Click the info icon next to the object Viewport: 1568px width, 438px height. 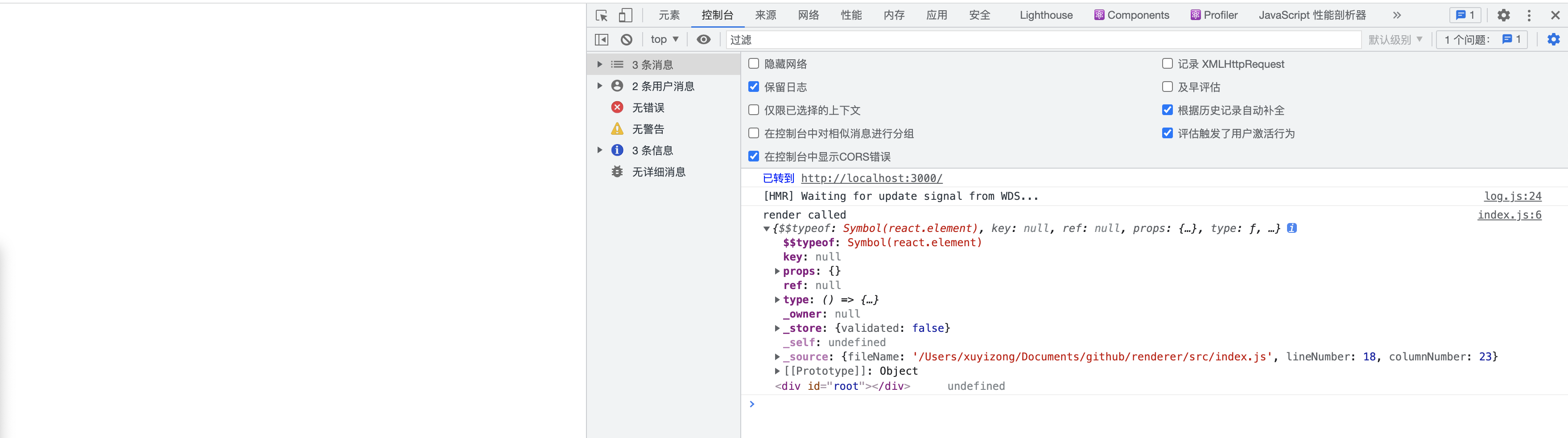tap(1292, 228)
